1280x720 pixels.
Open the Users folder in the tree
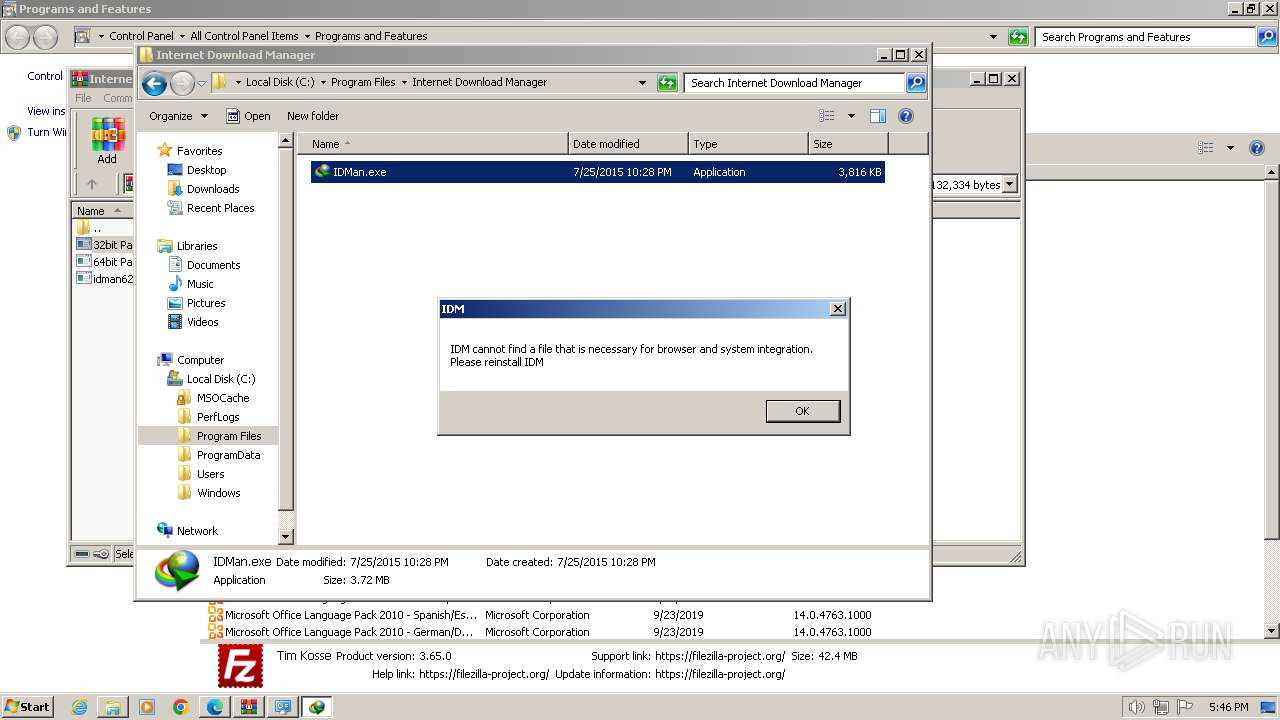tap(210, 474)
